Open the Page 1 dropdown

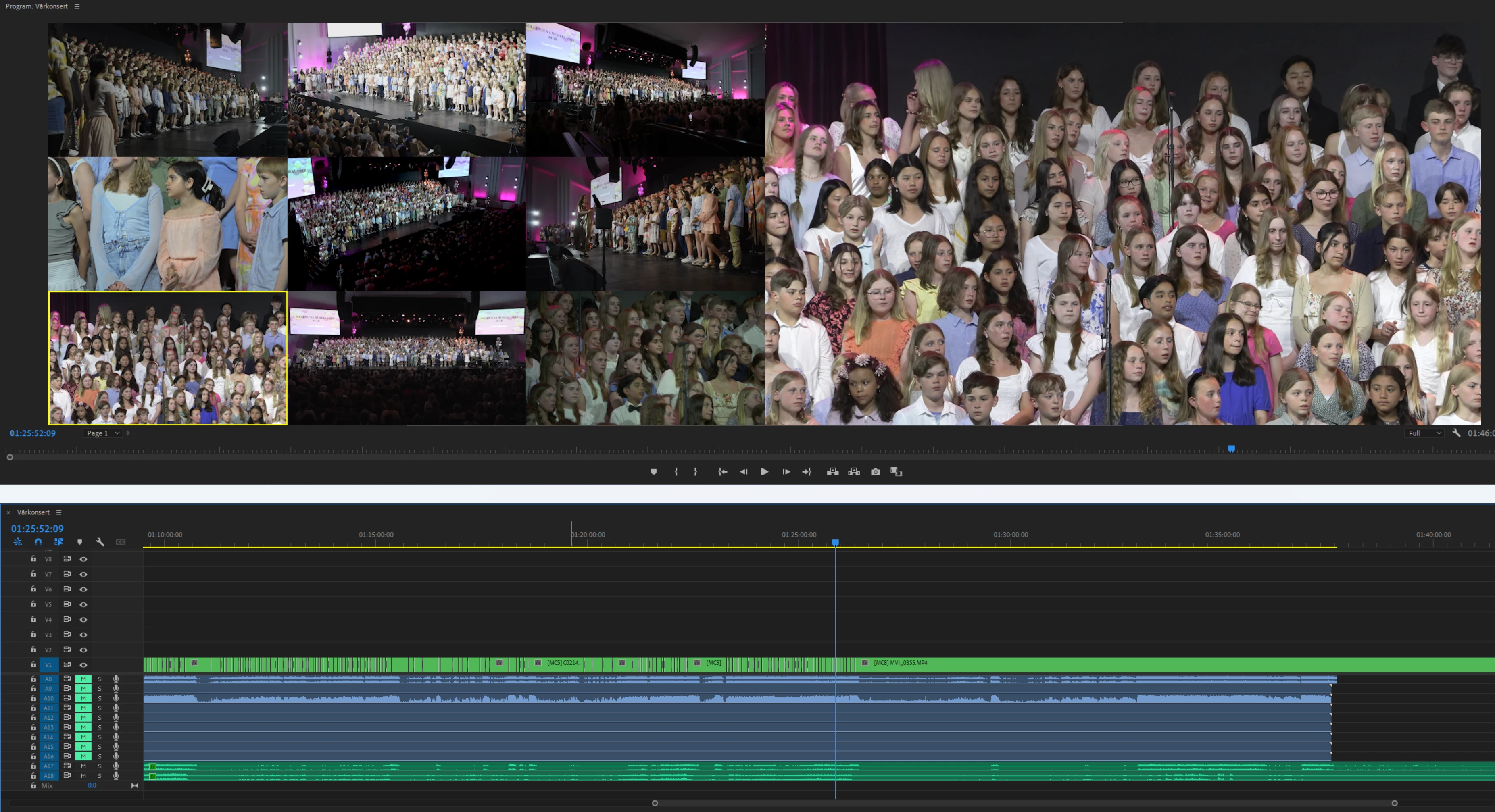click(103, 433)
